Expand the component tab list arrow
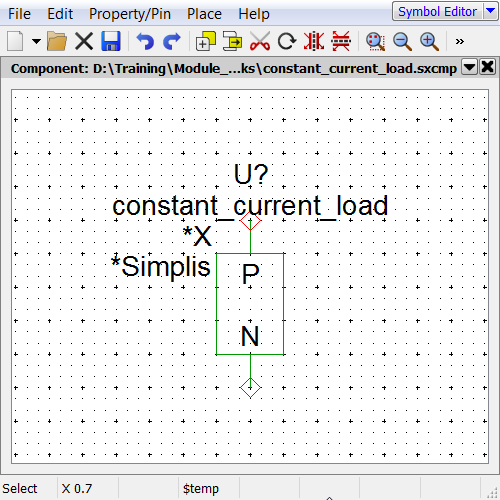This screenshot has width=500, height=500. [469, 68]
